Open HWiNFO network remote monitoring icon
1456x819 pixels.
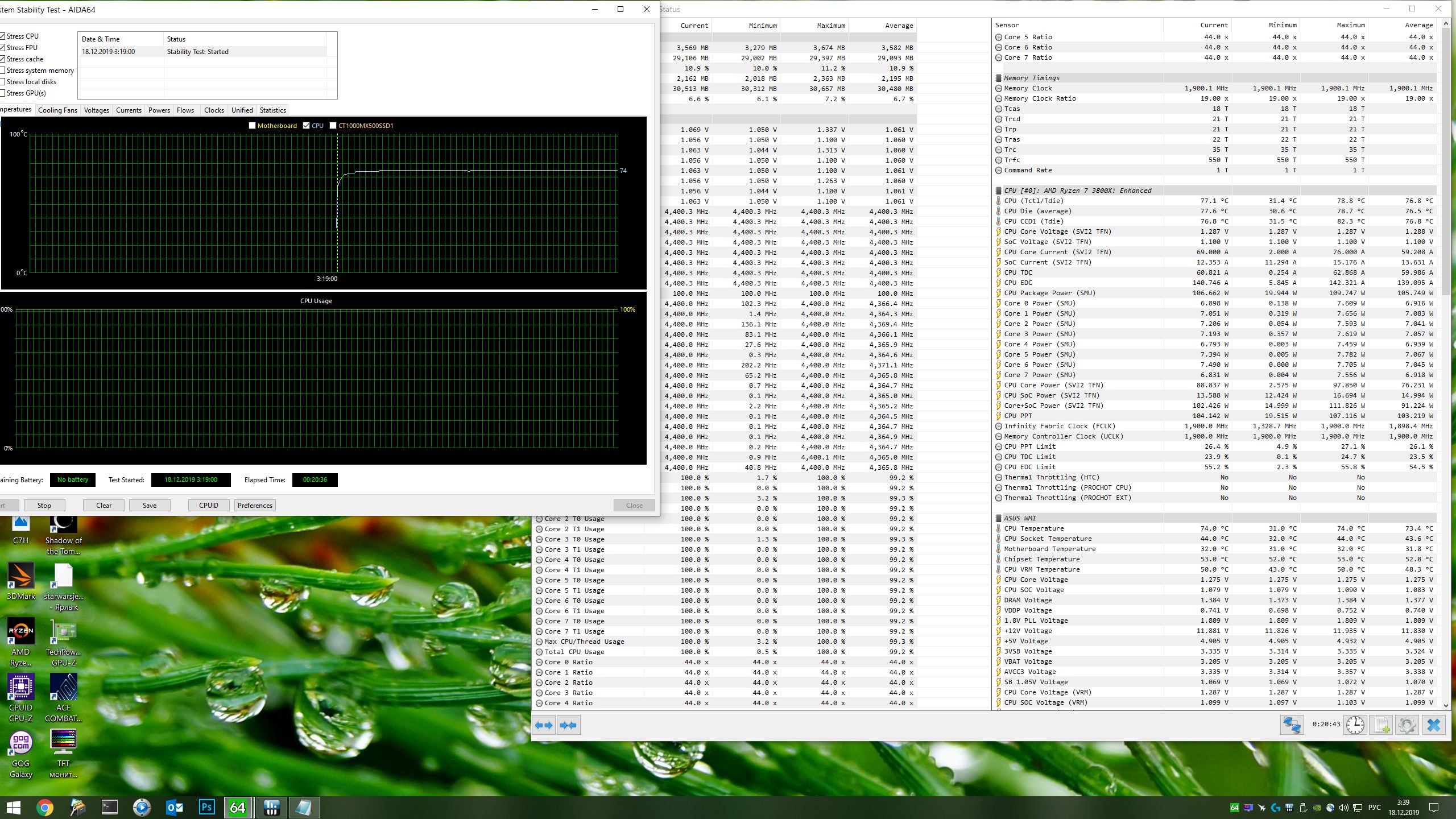coord(1292,725)
